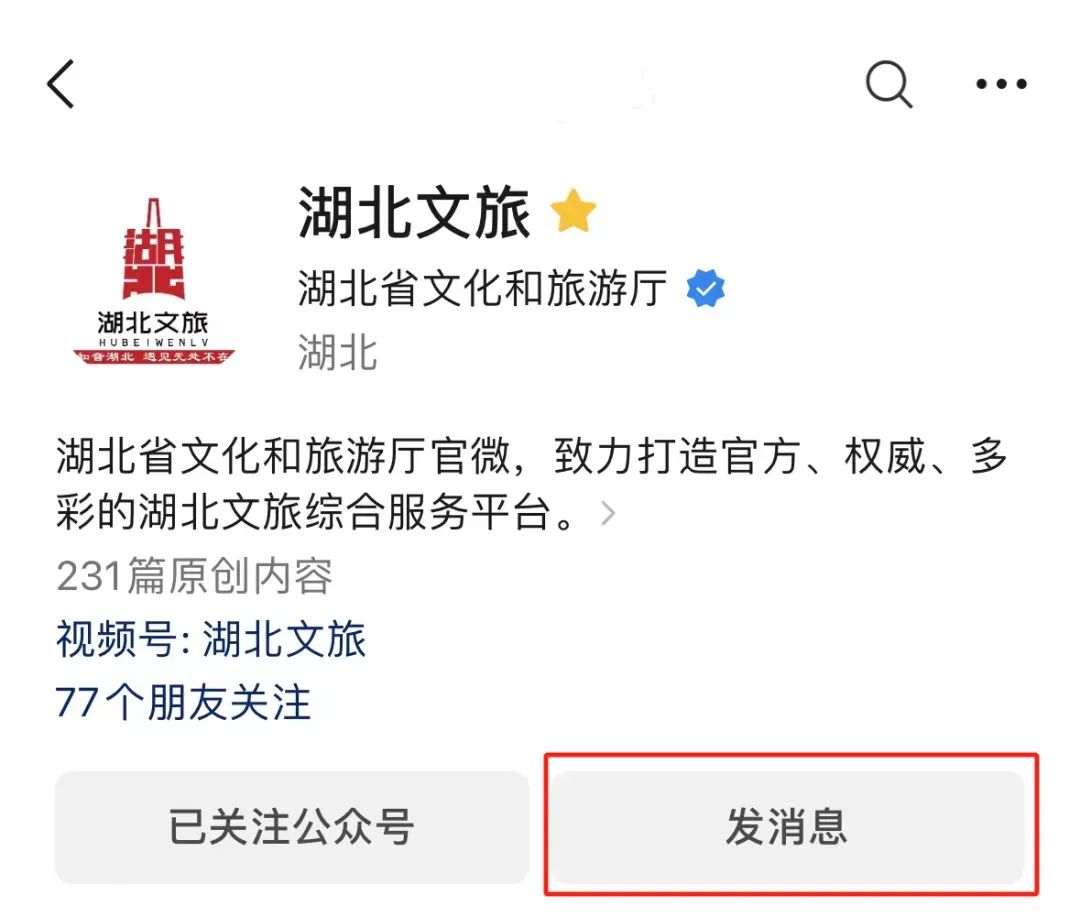Open the 湖北文旅 logo avatar

154,281
